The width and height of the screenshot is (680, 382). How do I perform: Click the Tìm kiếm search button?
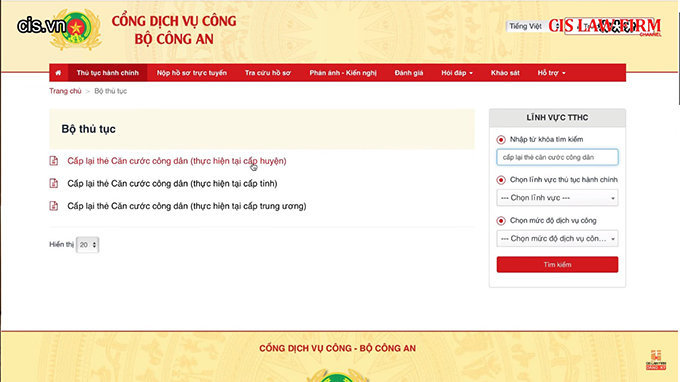[557, 264]
